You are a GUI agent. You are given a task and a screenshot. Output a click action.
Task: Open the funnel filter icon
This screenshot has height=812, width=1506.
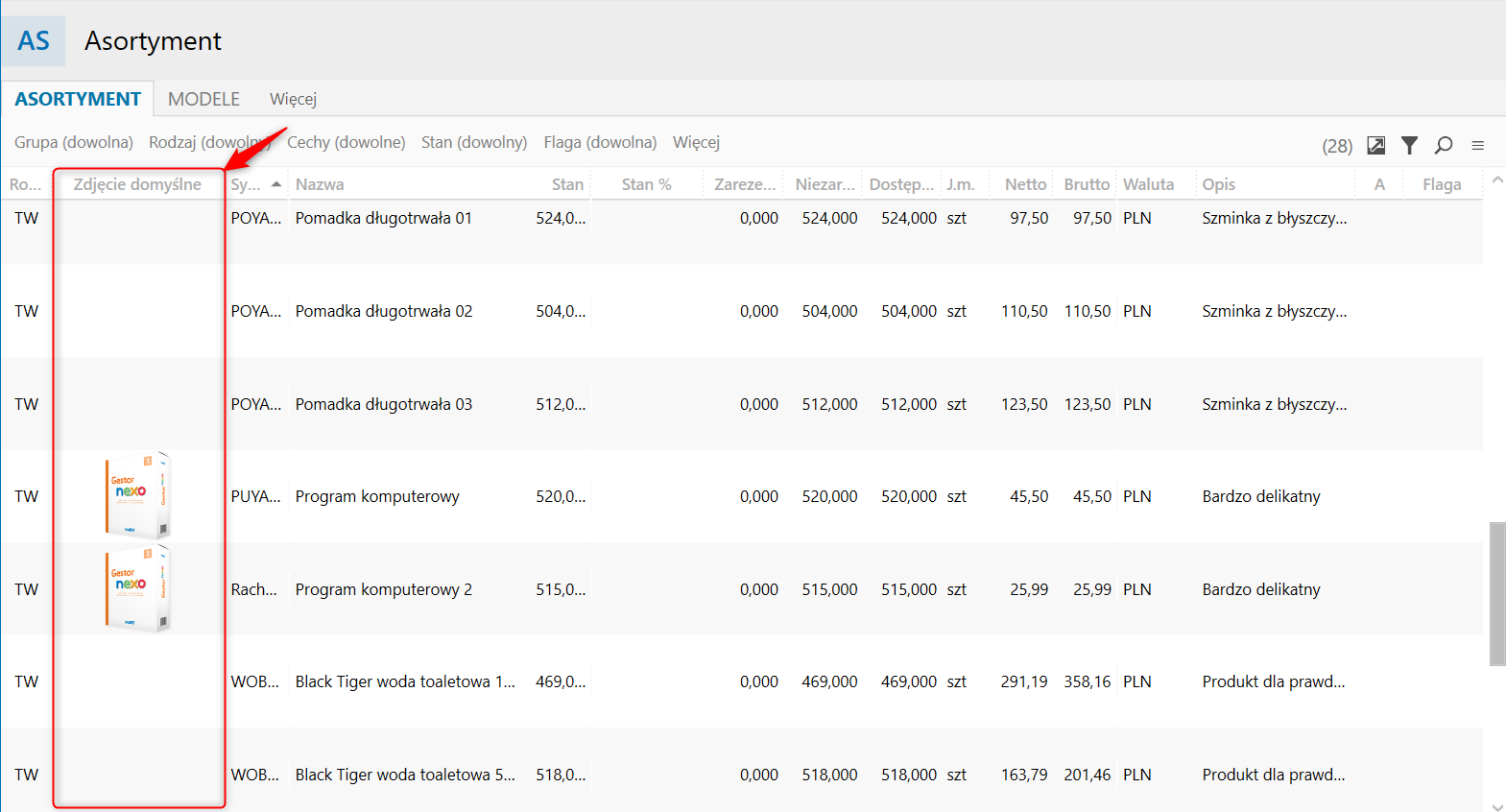click(1409, 145)
